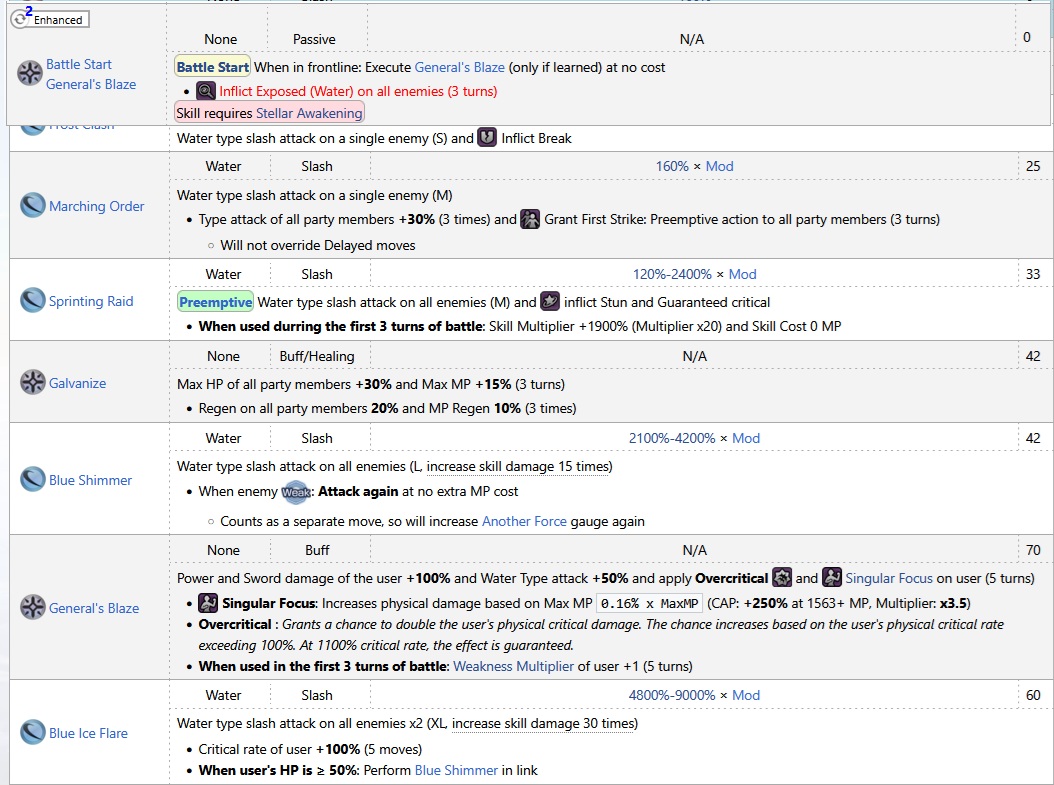Open the Marching Order skill link

tap(96, 206)
